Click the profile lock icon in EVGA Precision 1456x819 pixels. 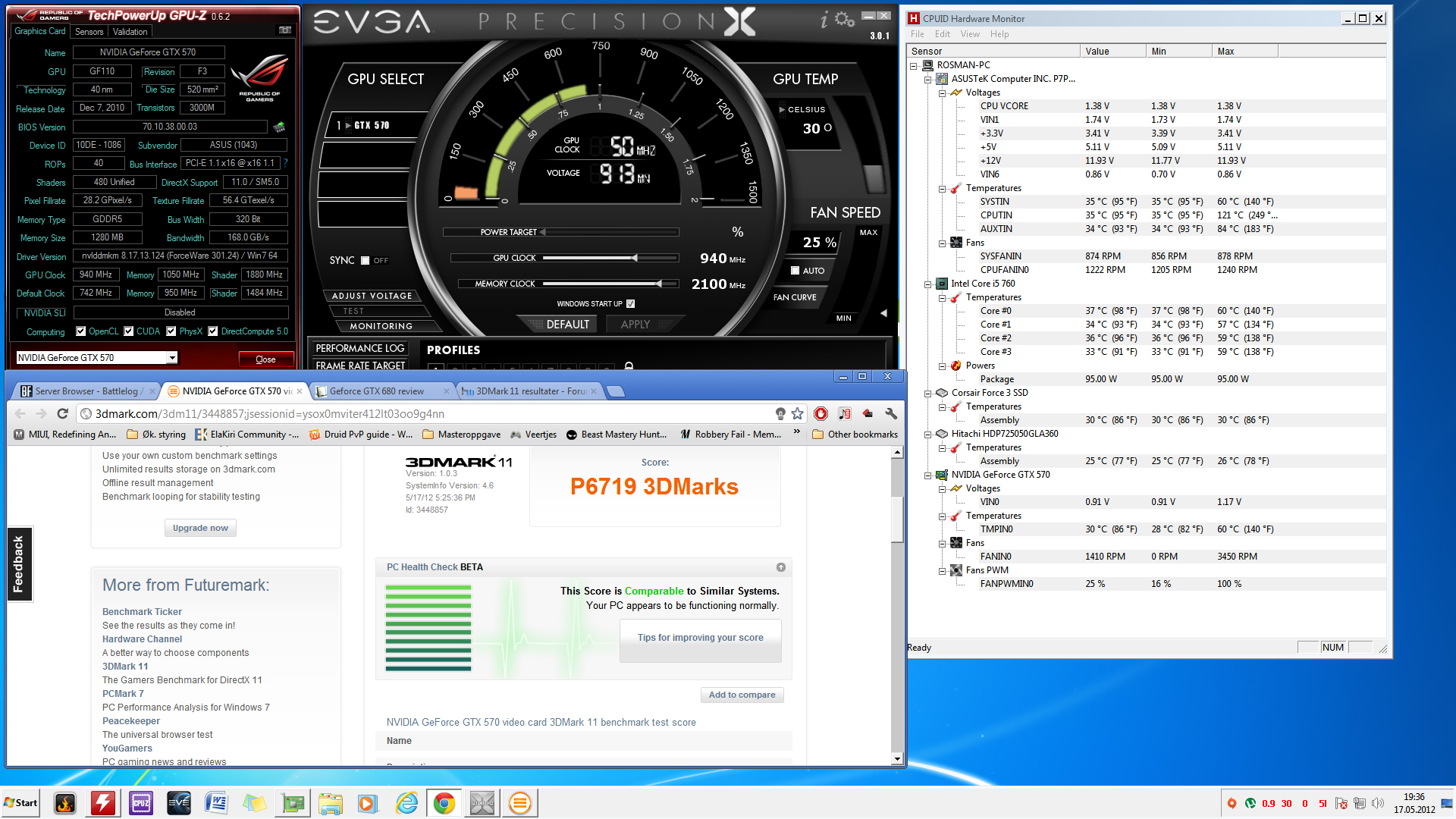pos(629,366)
